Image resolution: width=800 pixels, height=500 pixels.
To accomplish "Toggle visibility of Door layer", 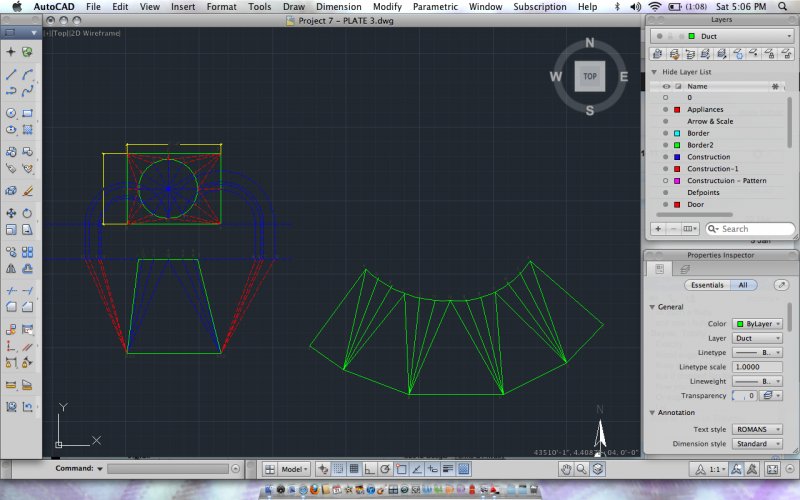I will point(665,205).
